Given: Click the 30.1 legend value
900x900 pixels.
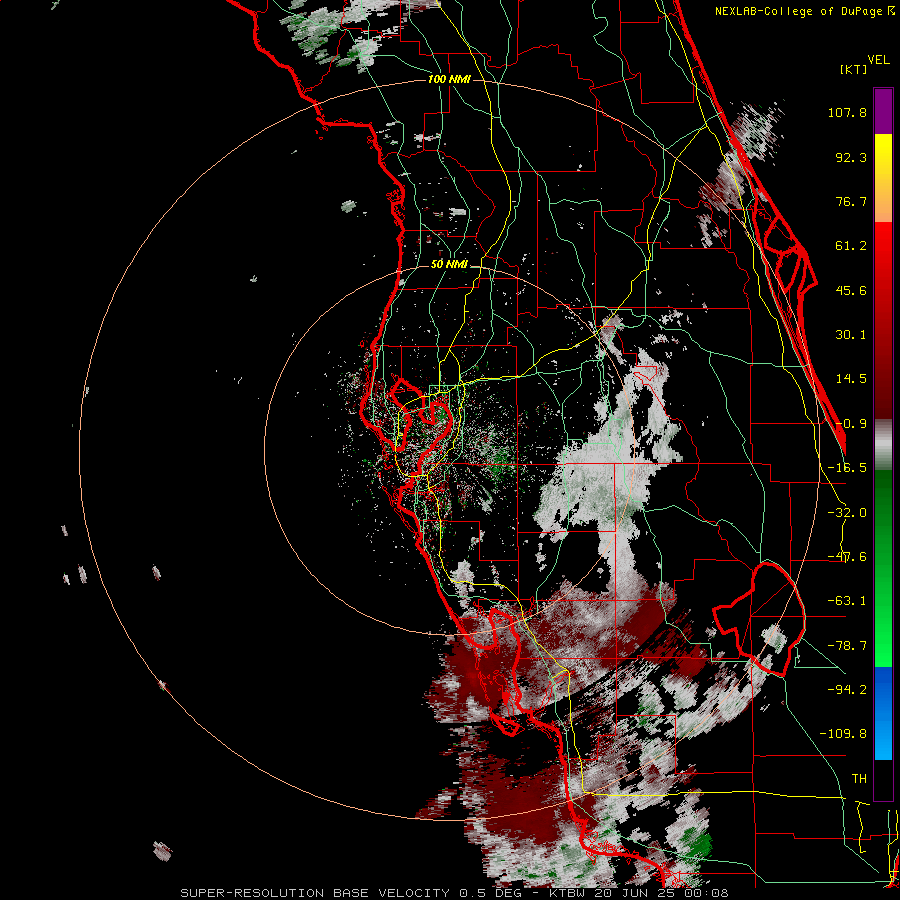Looking at the screenshot, I should (851, 335).
